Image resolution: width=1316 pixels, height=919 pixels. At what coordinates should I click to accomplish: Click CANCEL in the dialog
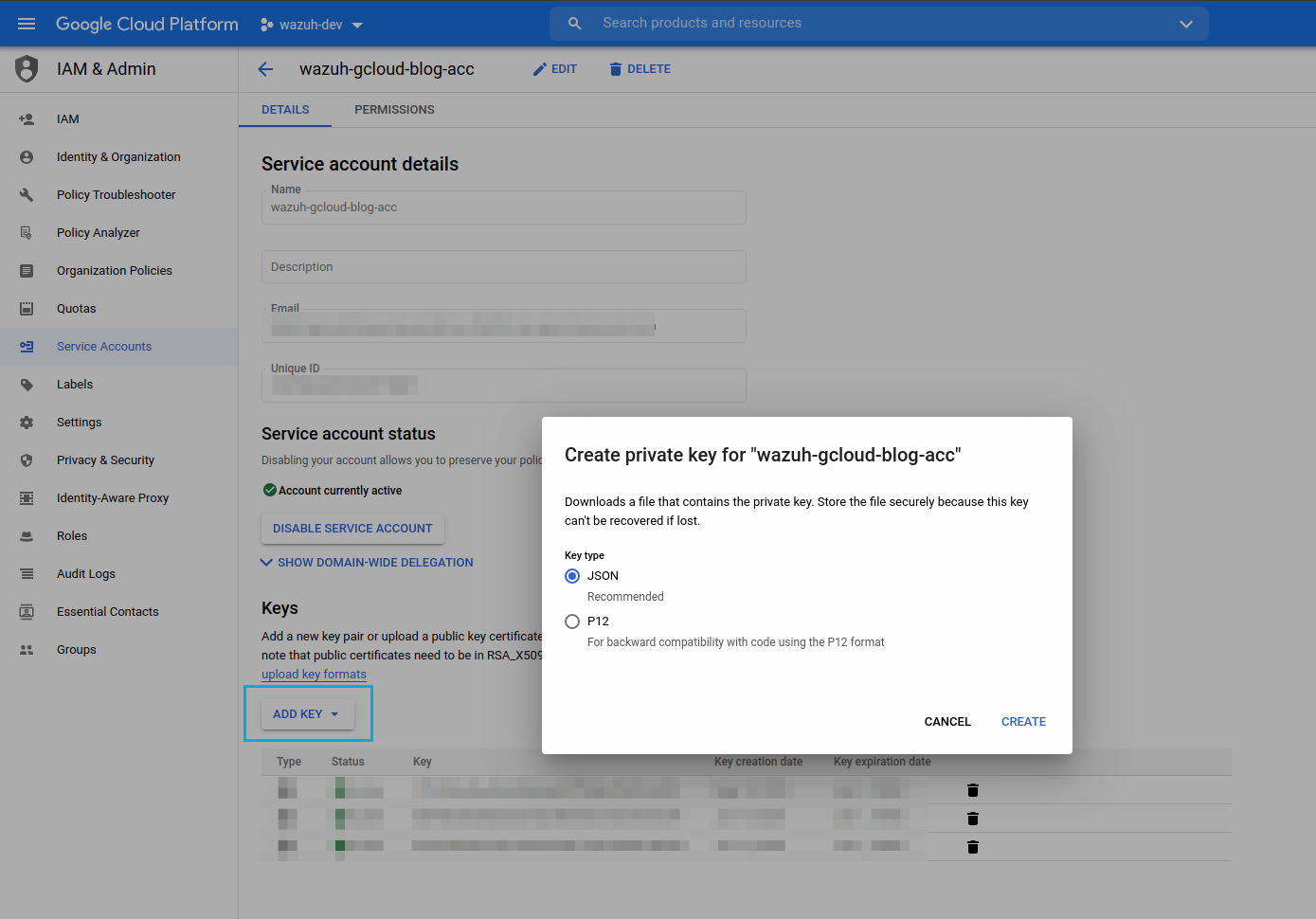947,722
